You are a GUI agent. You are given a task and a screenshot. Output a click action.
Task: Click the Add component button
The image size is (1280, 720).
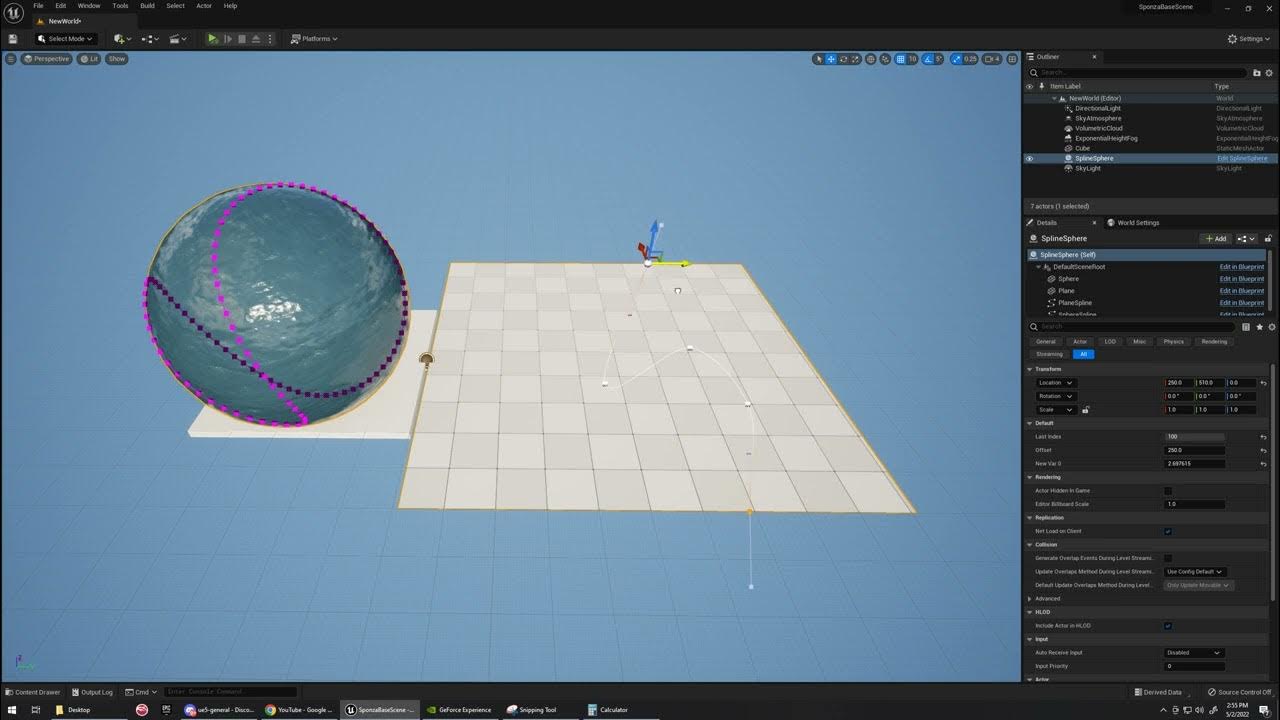[x=1214, y=239]
